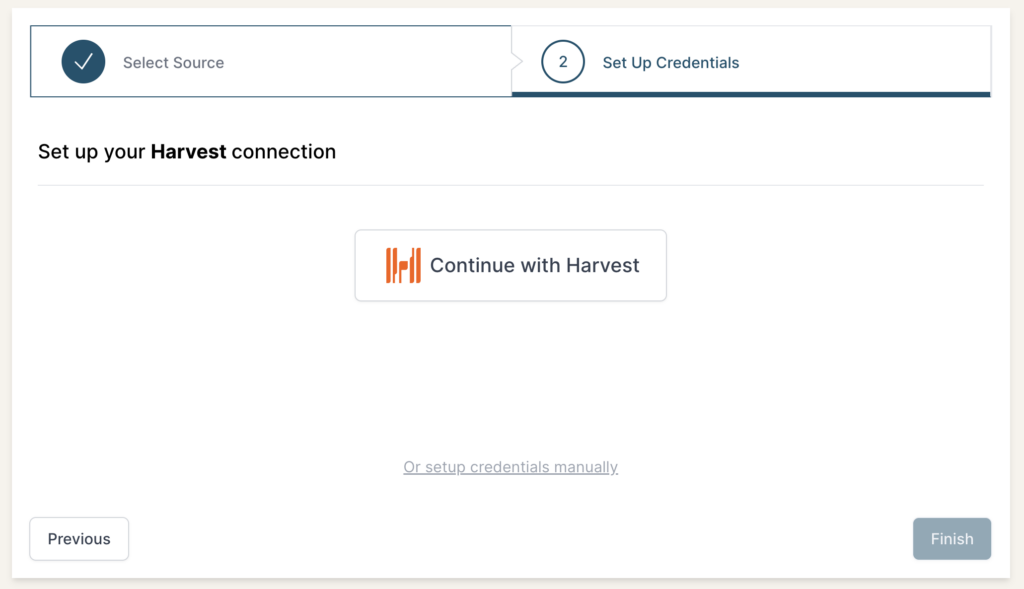Click the Finish button
Viewport: 1024px width, 589px height.
(951, 539)
